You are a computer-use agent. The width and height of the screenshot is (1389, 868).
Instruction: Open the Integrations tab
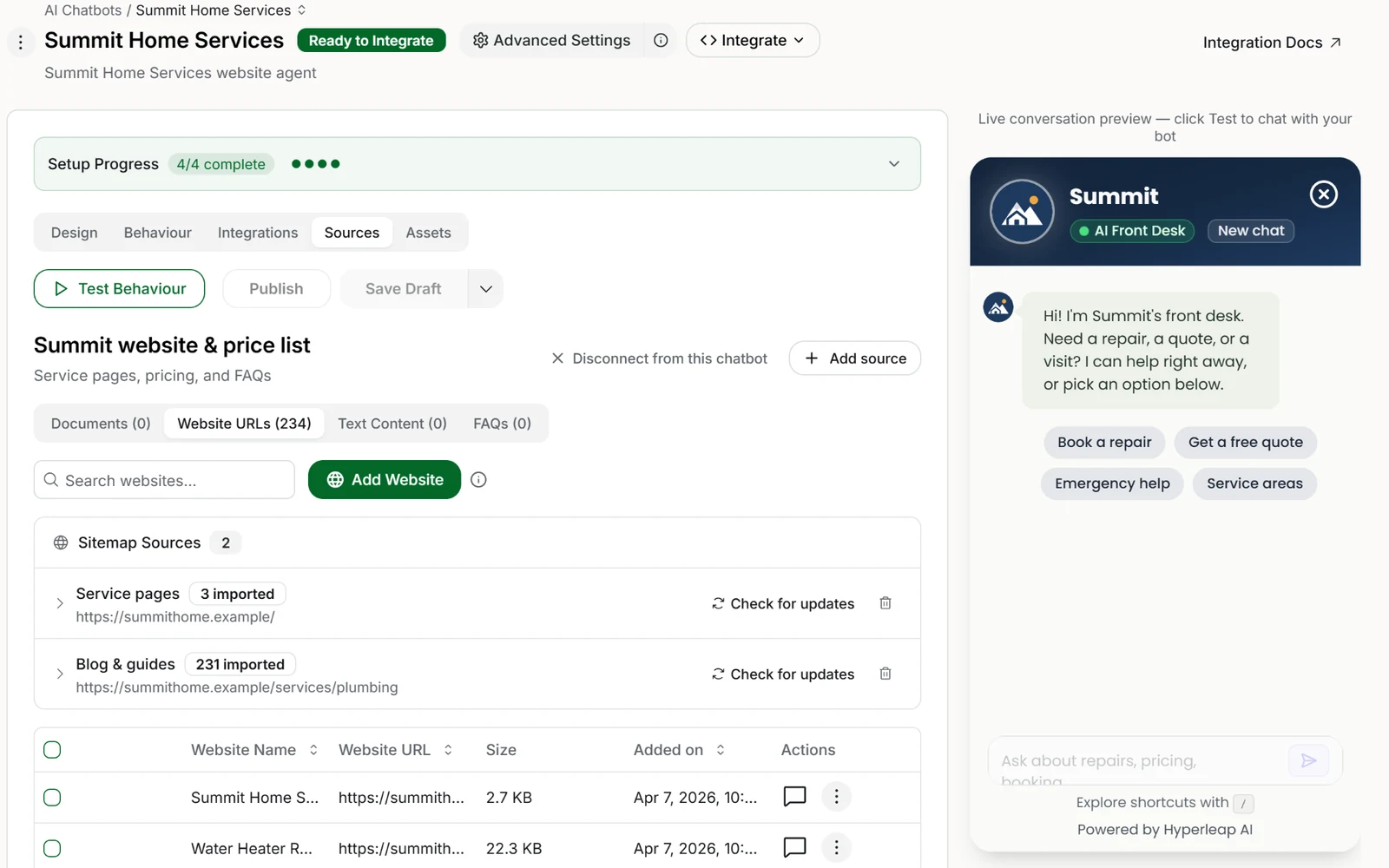tap(258, 233)
